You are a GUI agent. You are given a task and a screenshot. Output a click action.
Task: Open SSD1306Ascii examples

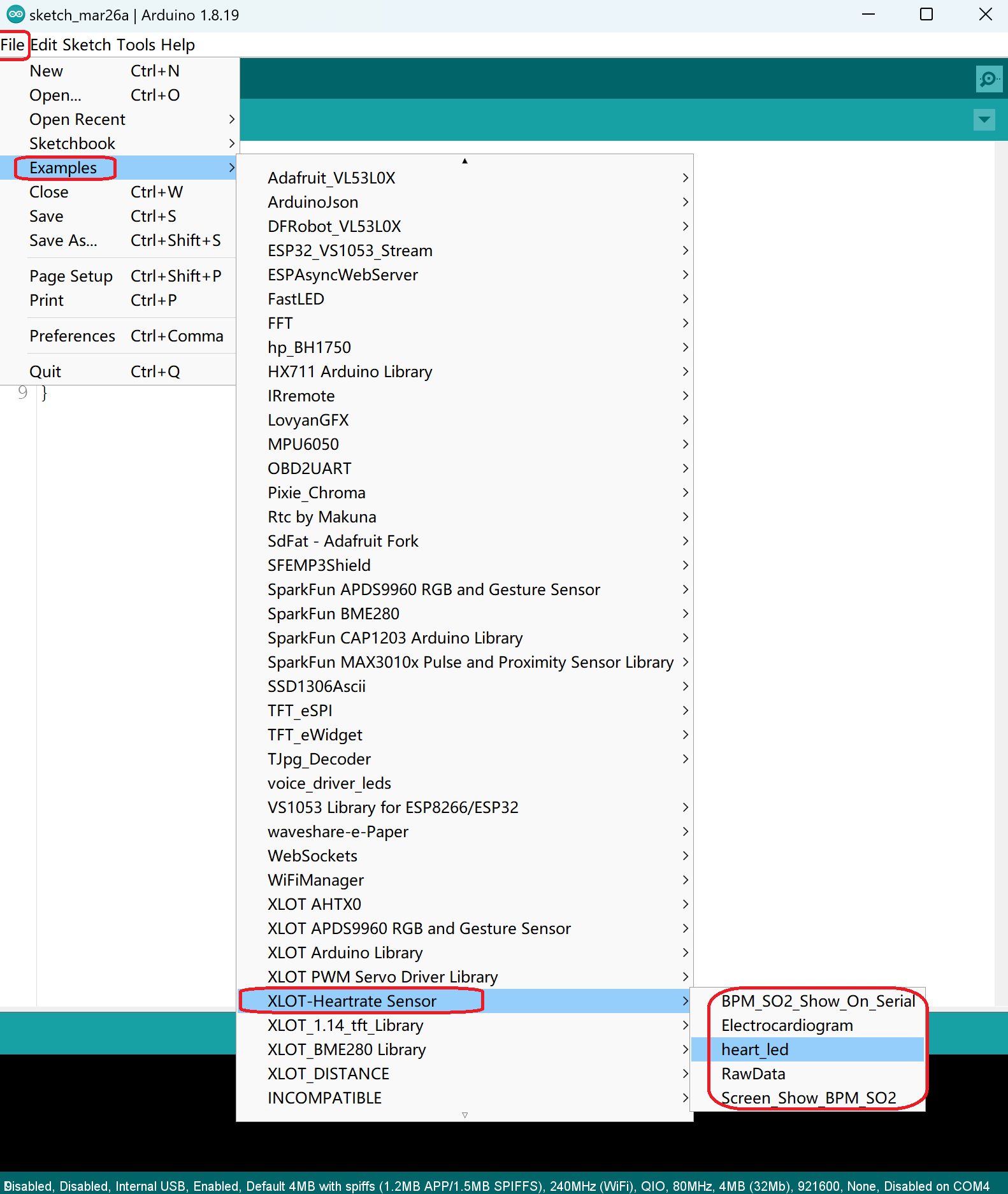pyautogui.click(x=464, y=686)
